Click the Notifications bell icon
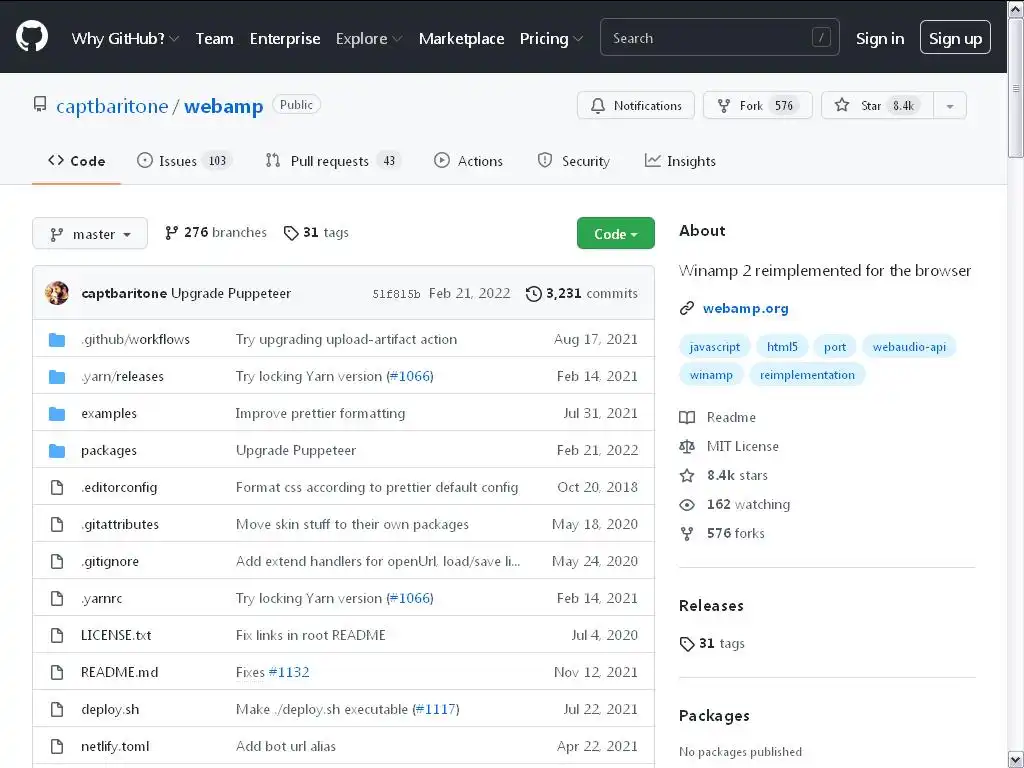The image size is (1024, 768). pyautogui.click(x=598, y=106)
